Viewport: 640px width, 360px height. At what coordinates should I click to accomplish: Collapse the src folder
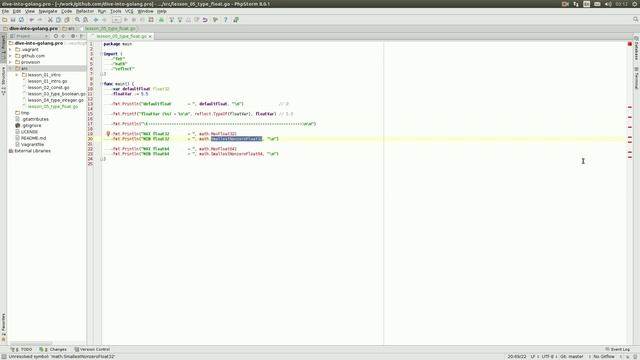10,69
